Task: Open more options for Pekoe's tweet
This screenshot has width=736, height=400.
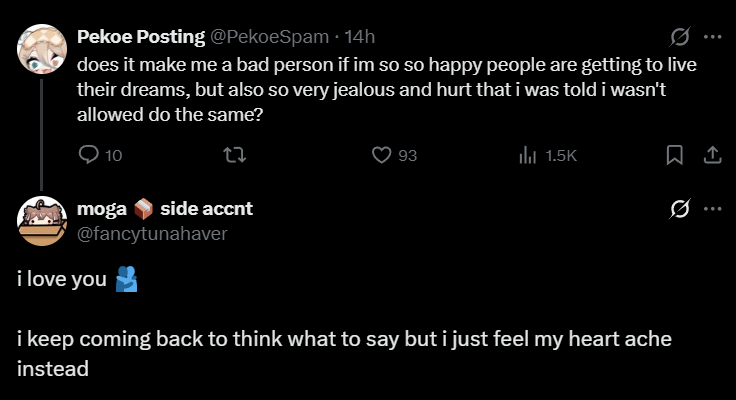Action: click(x=713, y=37)
